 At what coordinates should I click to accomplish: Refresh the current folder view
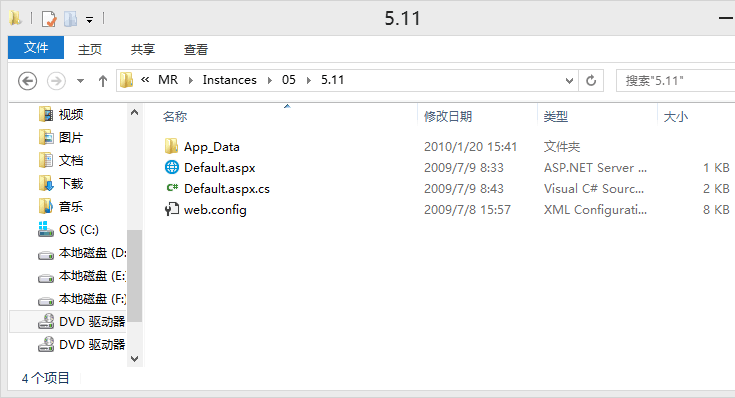coord(591,81)
